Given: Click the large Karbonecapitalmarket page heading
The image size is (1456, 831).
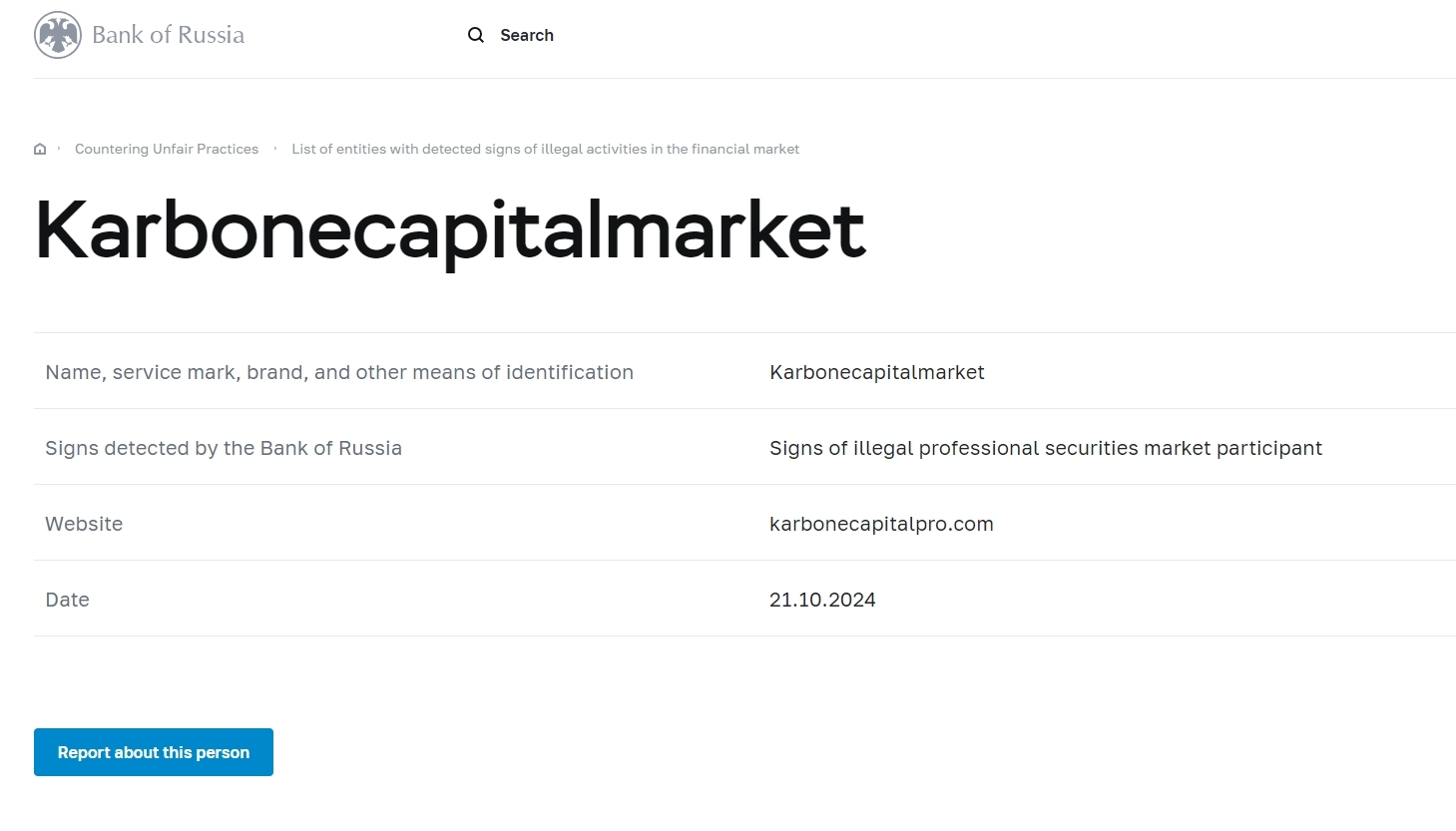Looking at the screenshot, I should (450, 230).
